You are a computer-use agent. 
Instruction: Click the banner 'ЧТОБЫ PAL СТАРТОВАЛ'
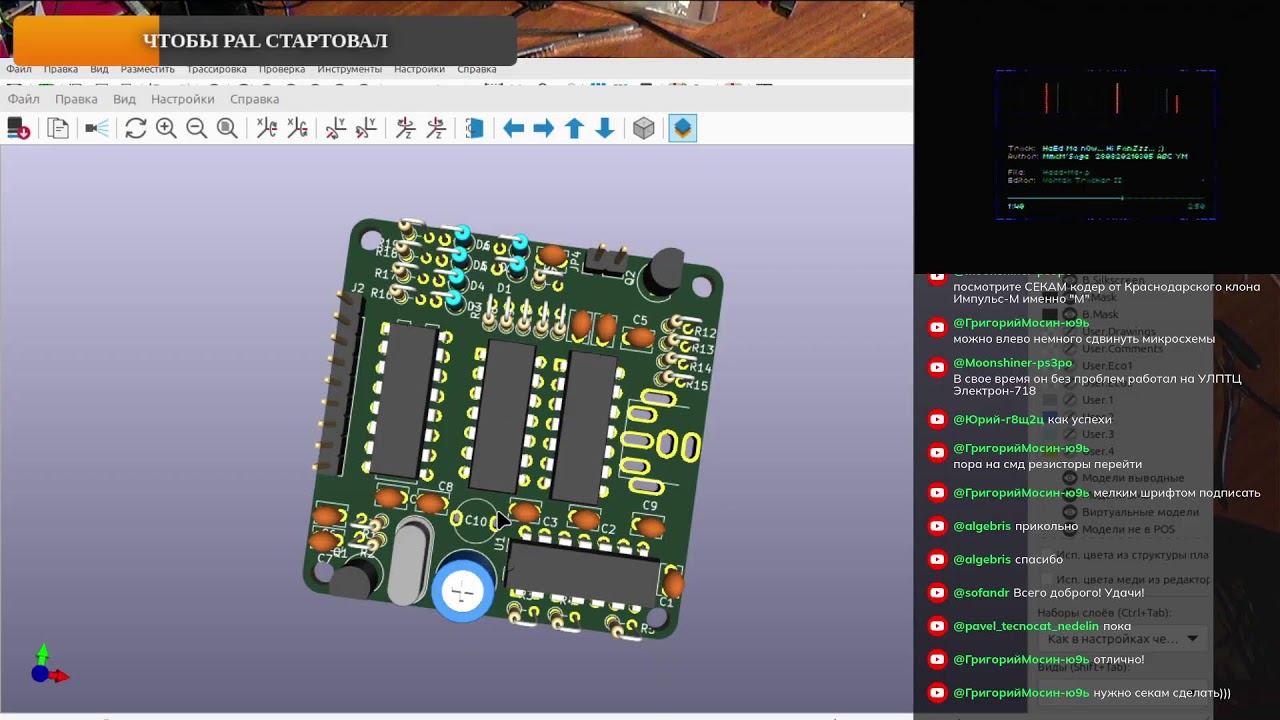tap(265, 41)
